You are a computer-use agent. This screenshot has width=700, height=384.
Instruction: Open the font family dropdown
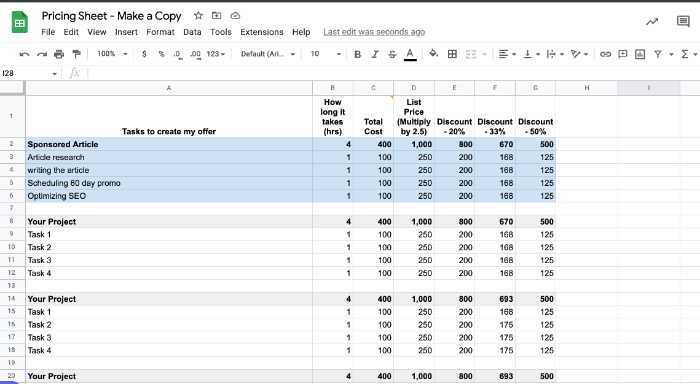268,54
